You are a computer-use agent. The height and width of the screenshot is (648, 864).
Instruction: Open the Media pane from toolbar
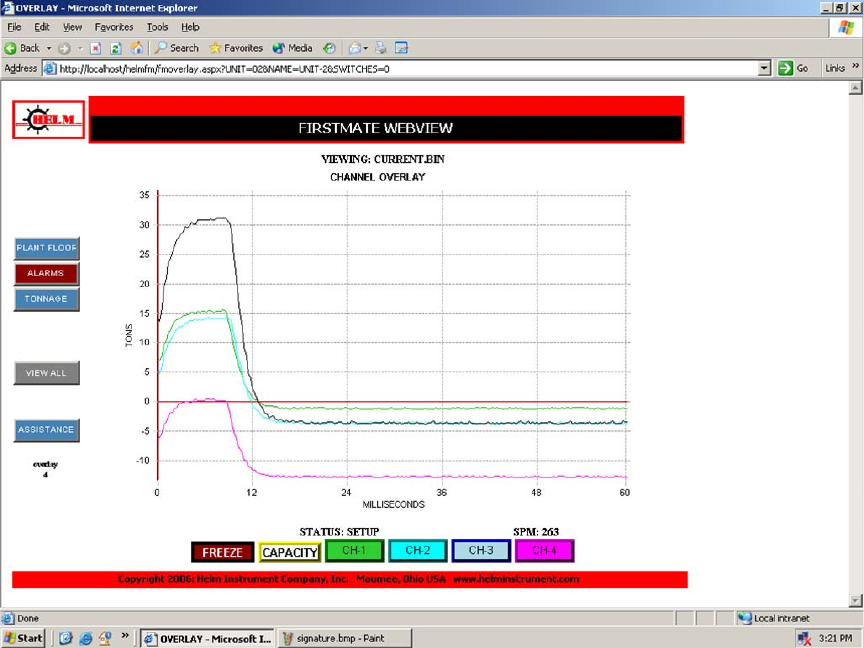[293, 48]
